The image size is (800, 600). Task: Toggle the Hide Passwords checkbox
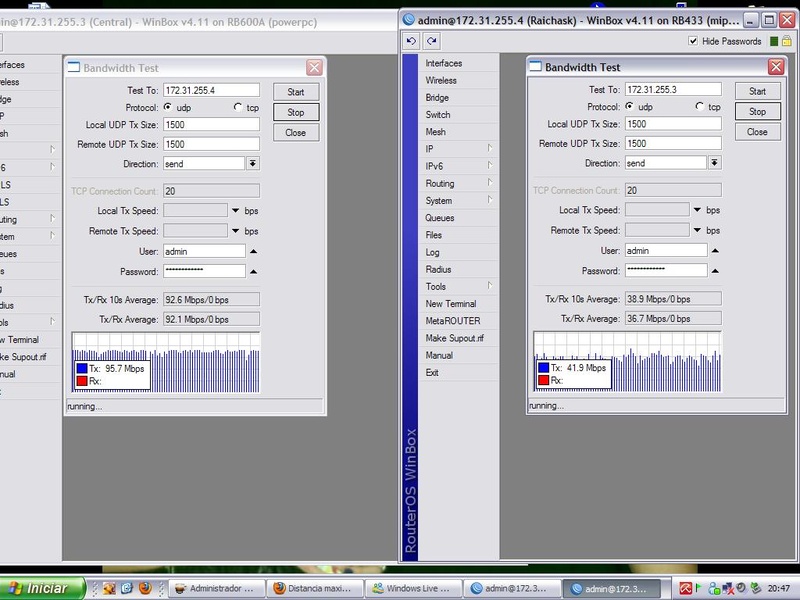[694, 41]
